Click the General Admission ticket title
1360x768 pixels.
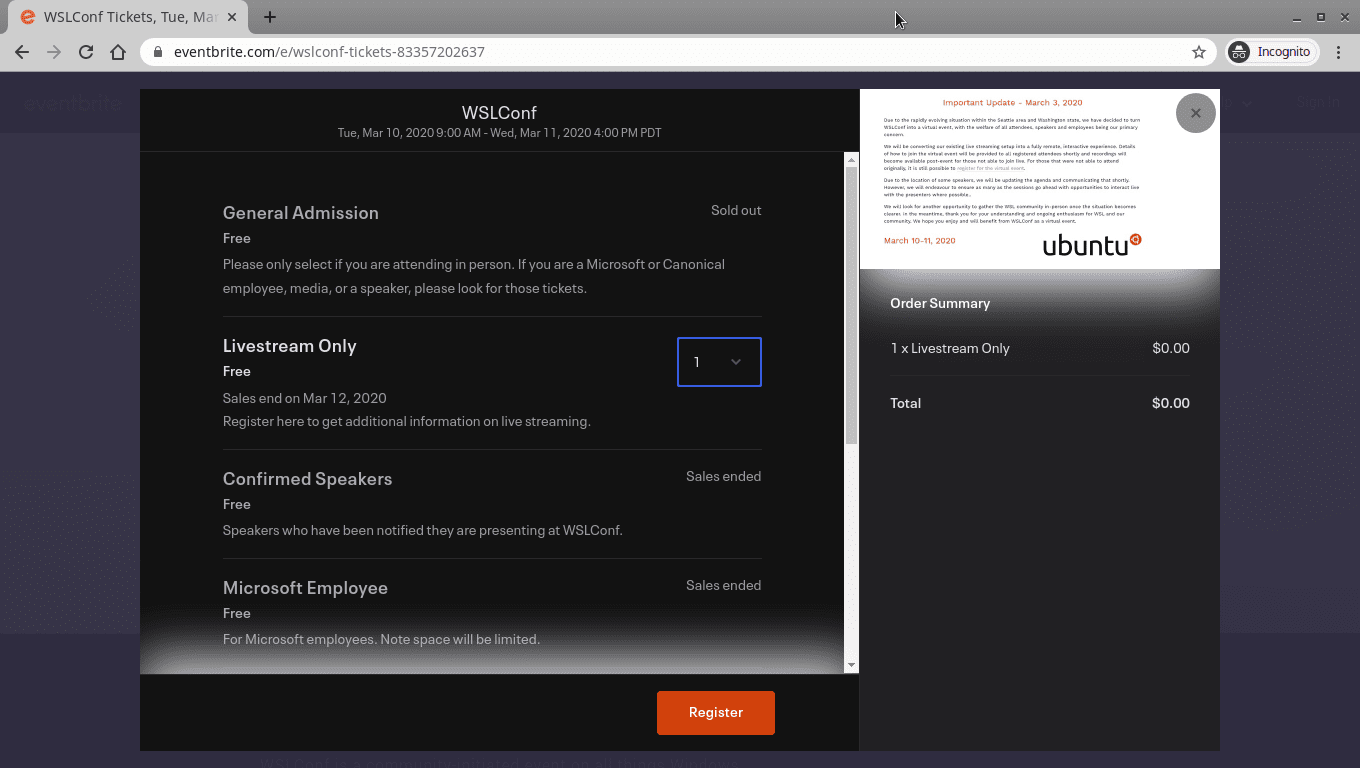point(301,213)
